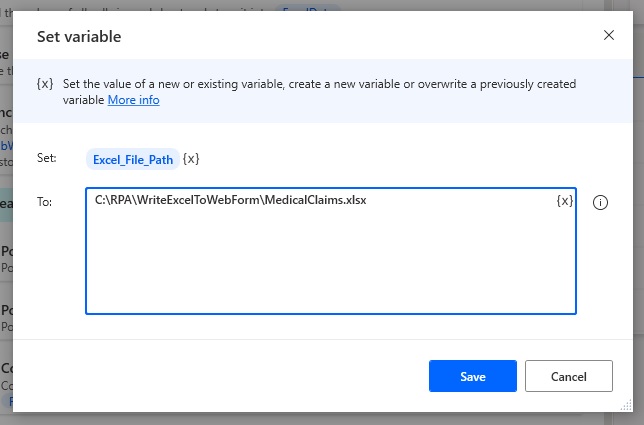Open the More info link

(133, 100)
